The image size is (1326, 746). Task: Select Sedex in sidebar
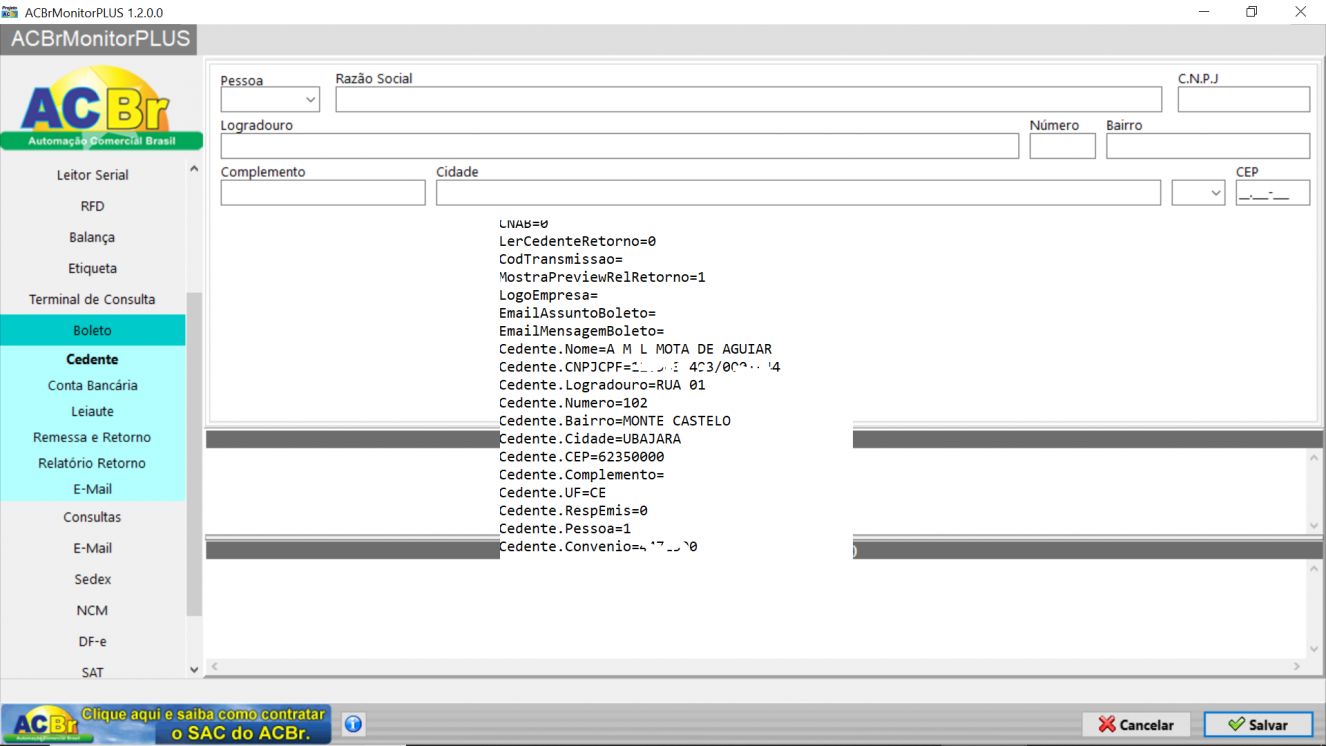[x=92, y=579]
